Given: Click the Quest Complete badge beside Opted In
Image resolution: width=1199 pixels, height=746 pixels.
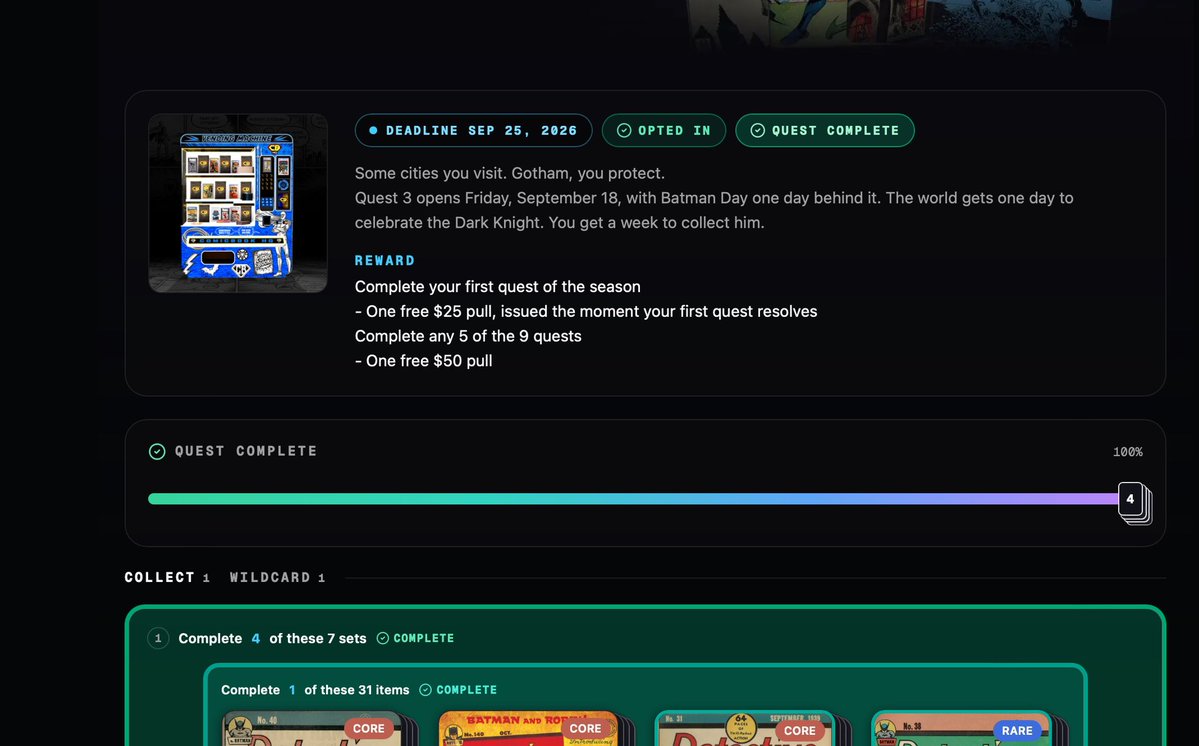Looking at the screenshot, I should (825, 131).
